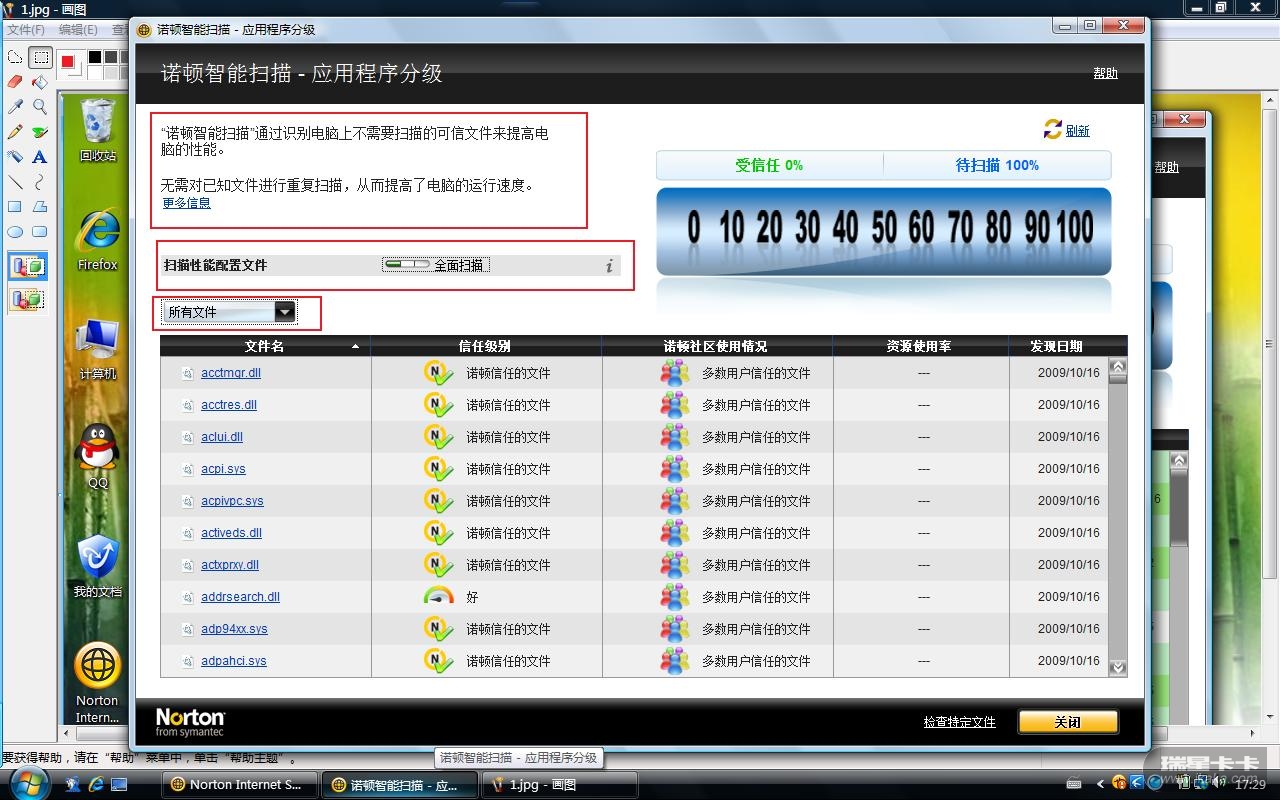Image resolution: width=1280 pixels, height=800 pixels.
Task: Select the airbrush tool in Paint
Action: pos(16,157)
